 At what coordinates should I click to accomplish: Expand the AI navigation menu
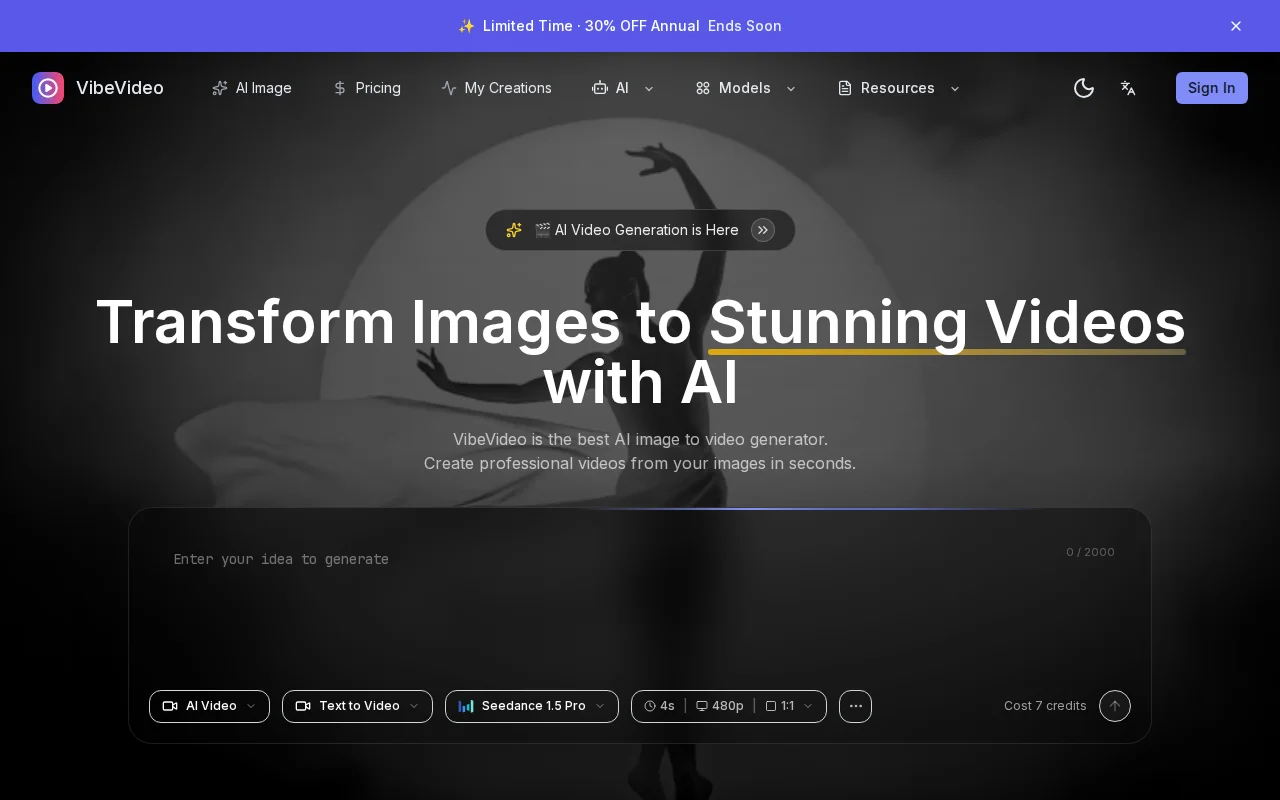pyautogui.click(x=623, y=88)
